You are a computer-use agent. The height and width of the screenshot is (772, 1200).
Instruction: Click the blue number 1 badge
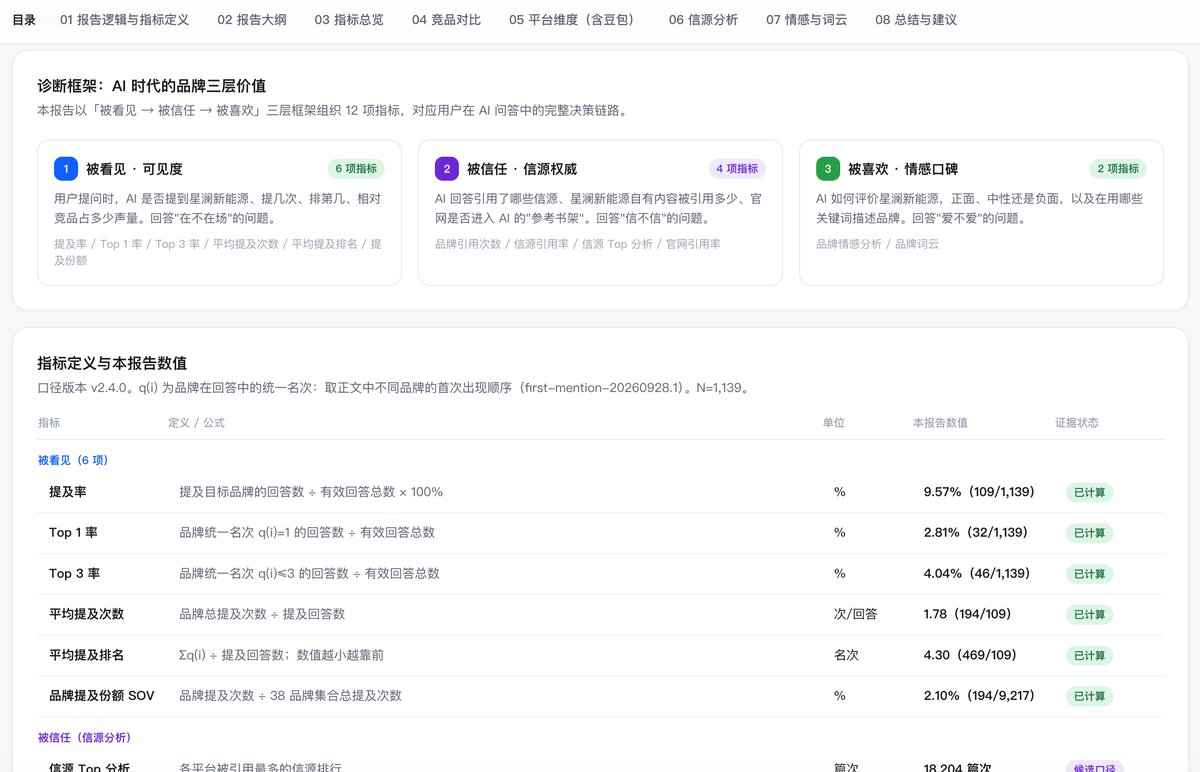coord(65,168)
